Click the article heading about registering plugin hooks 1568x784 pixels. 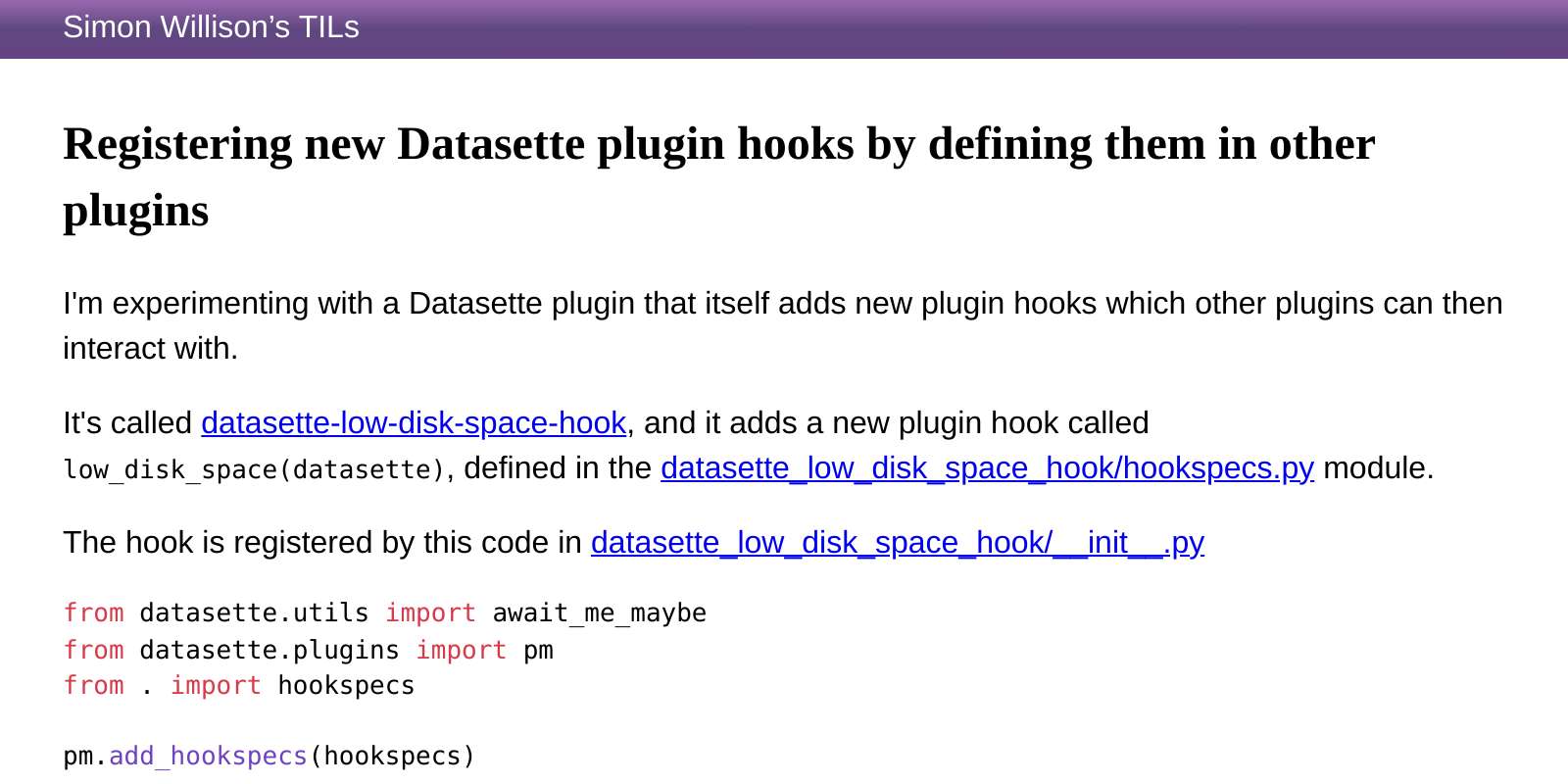tap(719, 176)
